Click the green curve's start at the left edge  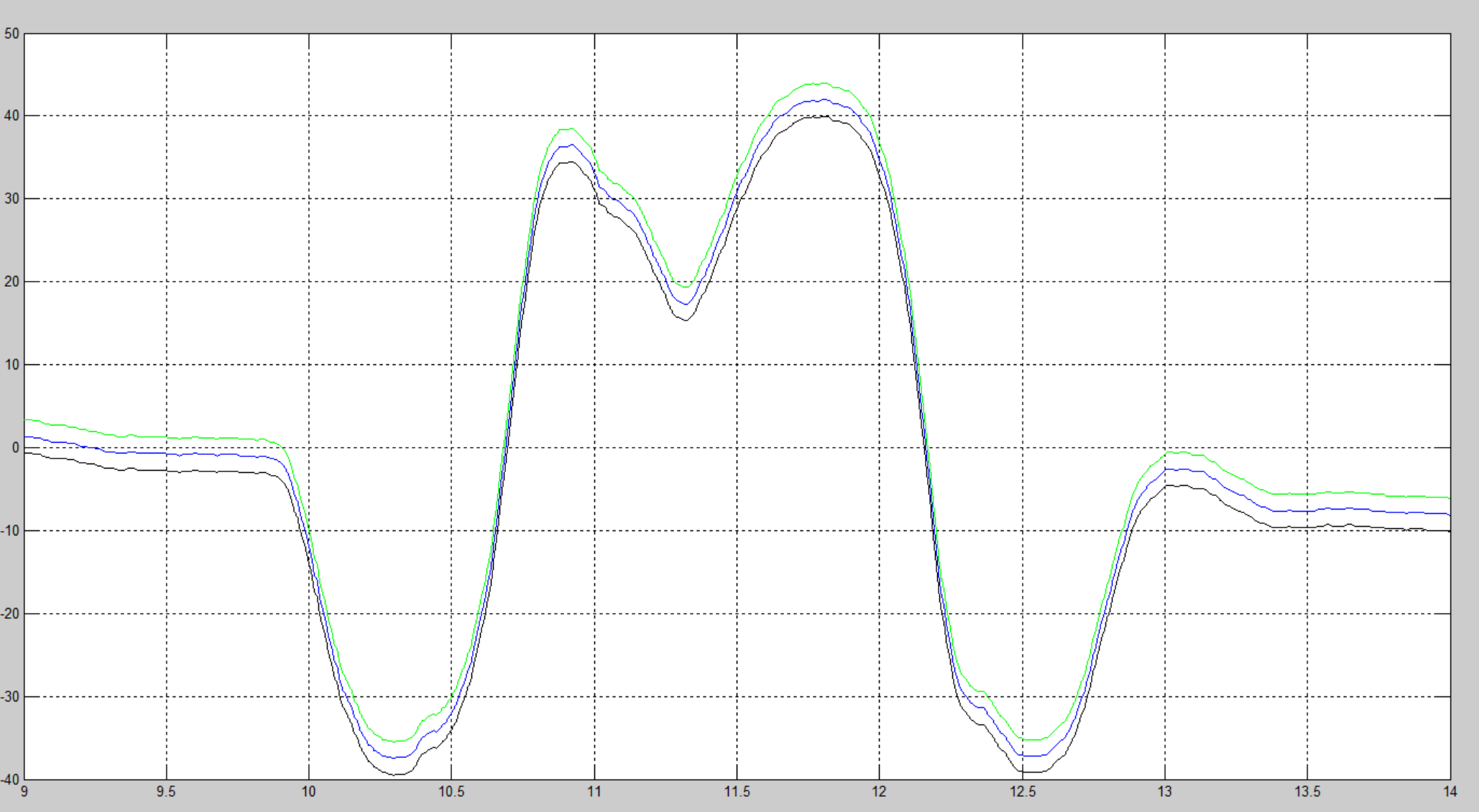(27, 420)
